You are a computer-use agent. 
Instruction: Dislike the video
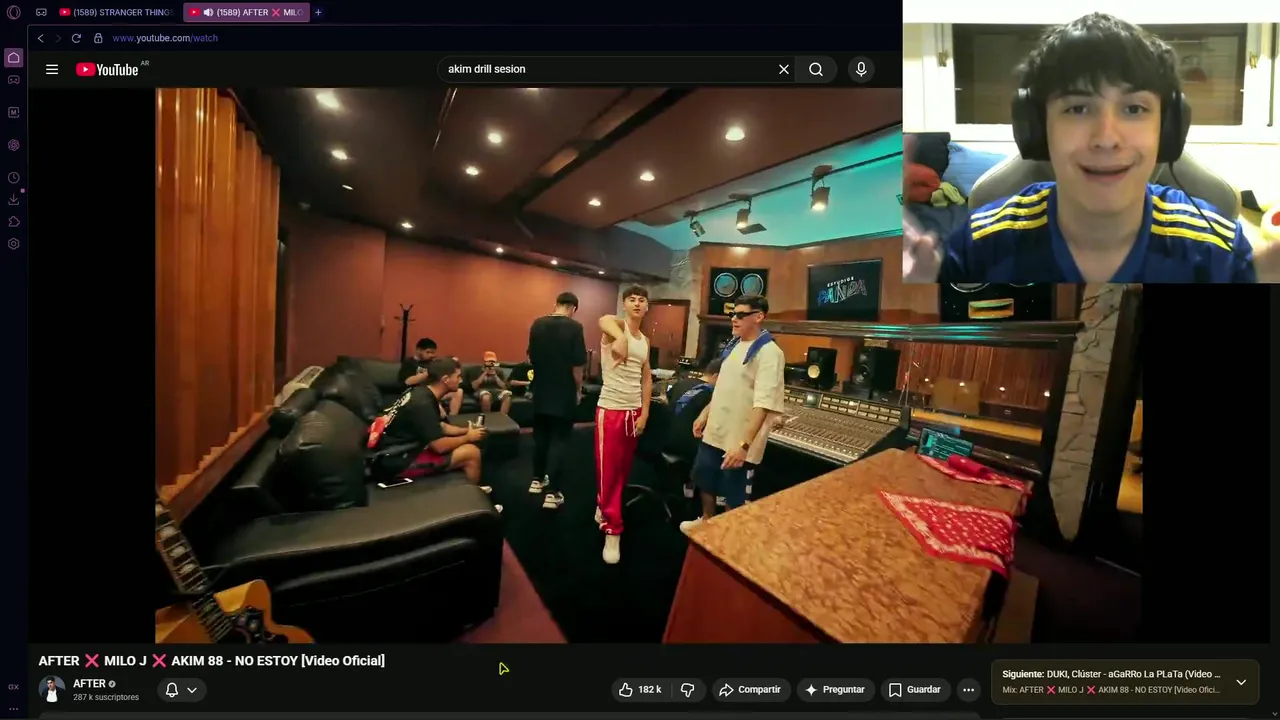pyautogui.click(x=687, y=690)
